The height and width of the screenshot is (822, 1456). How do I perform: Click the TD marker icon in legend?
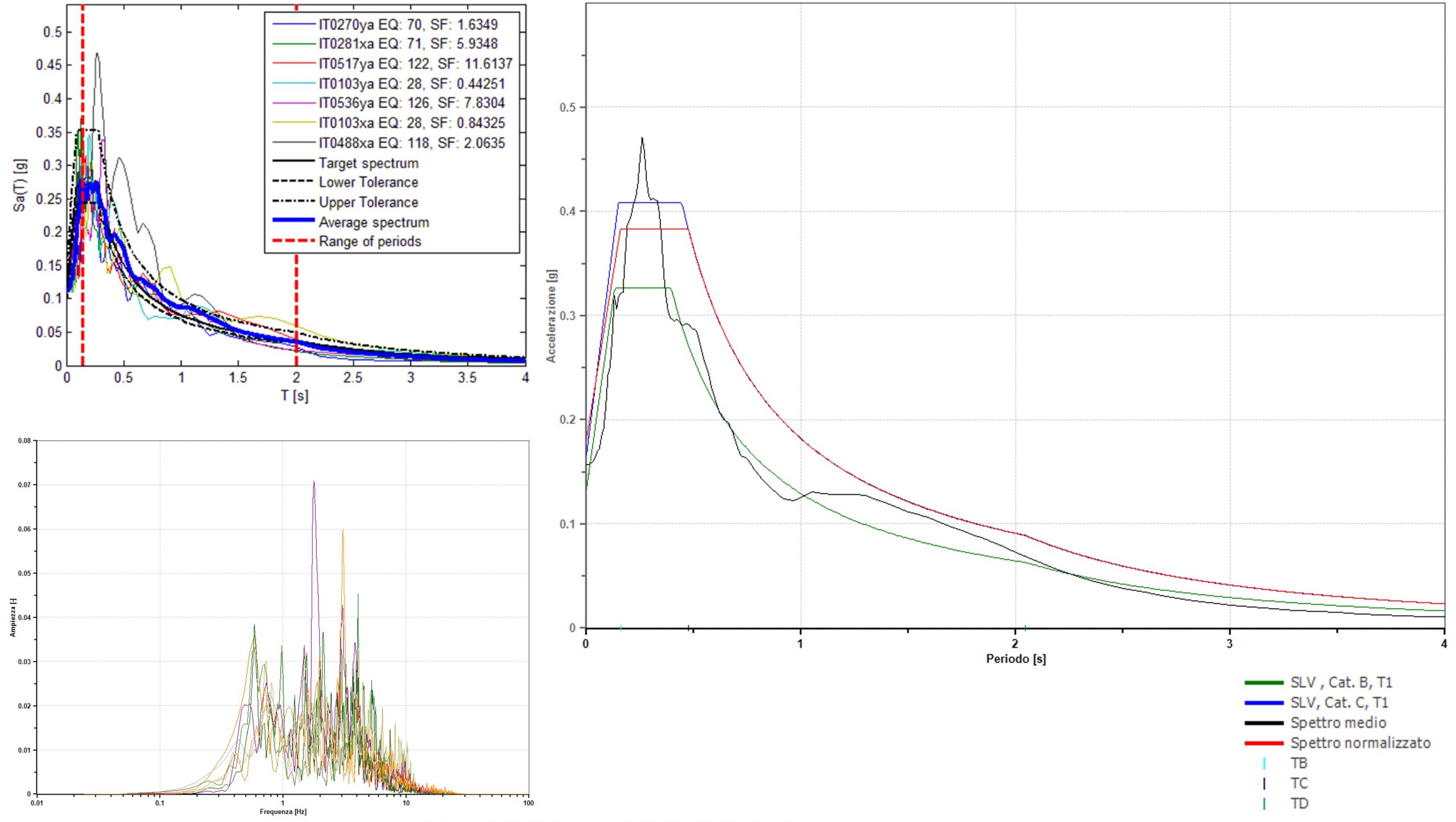[1264, 803]
